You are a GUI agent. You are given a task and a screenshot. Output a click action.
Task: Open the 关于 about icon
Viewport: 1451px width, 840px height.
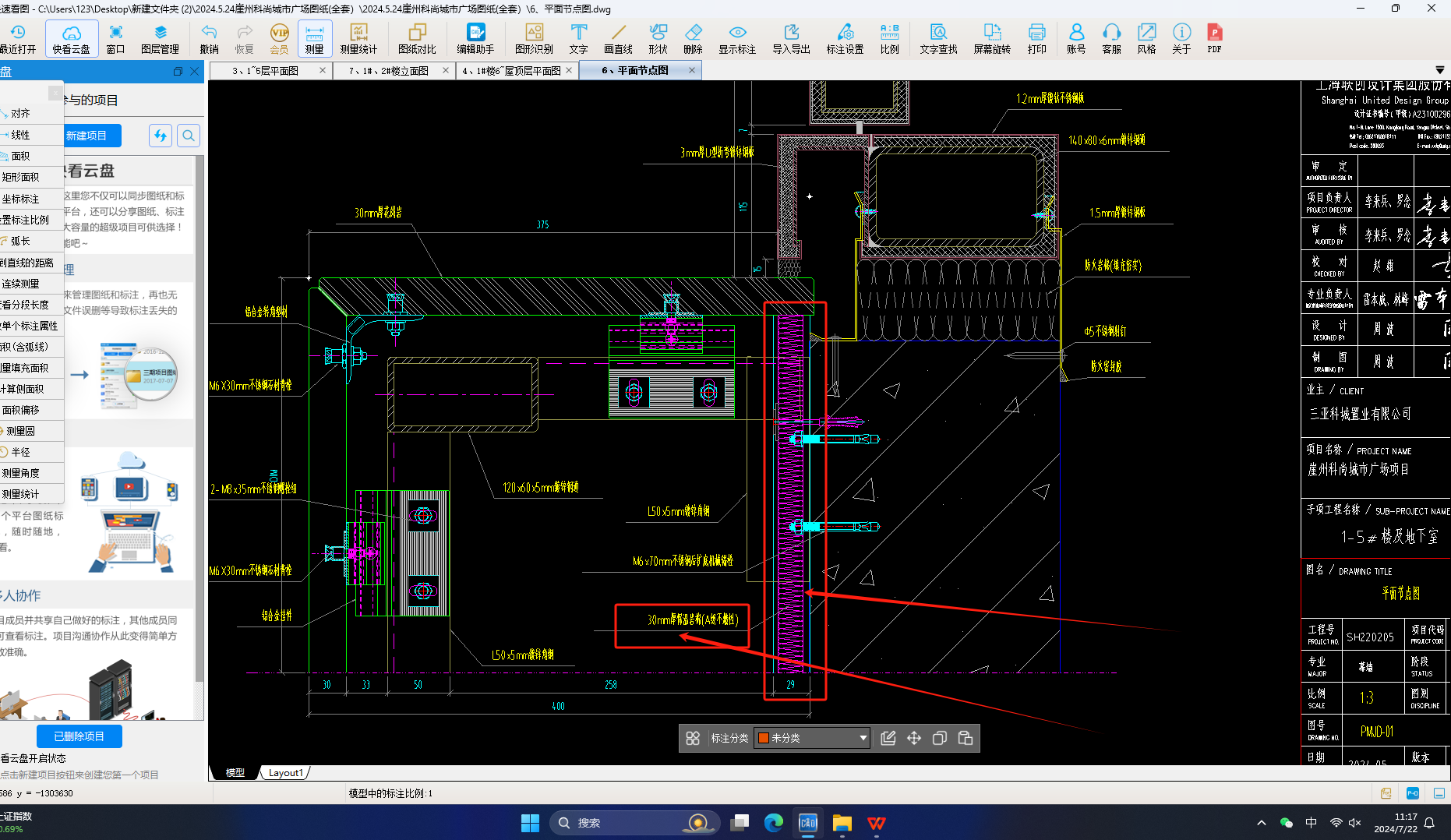[x=1181, y=39]
